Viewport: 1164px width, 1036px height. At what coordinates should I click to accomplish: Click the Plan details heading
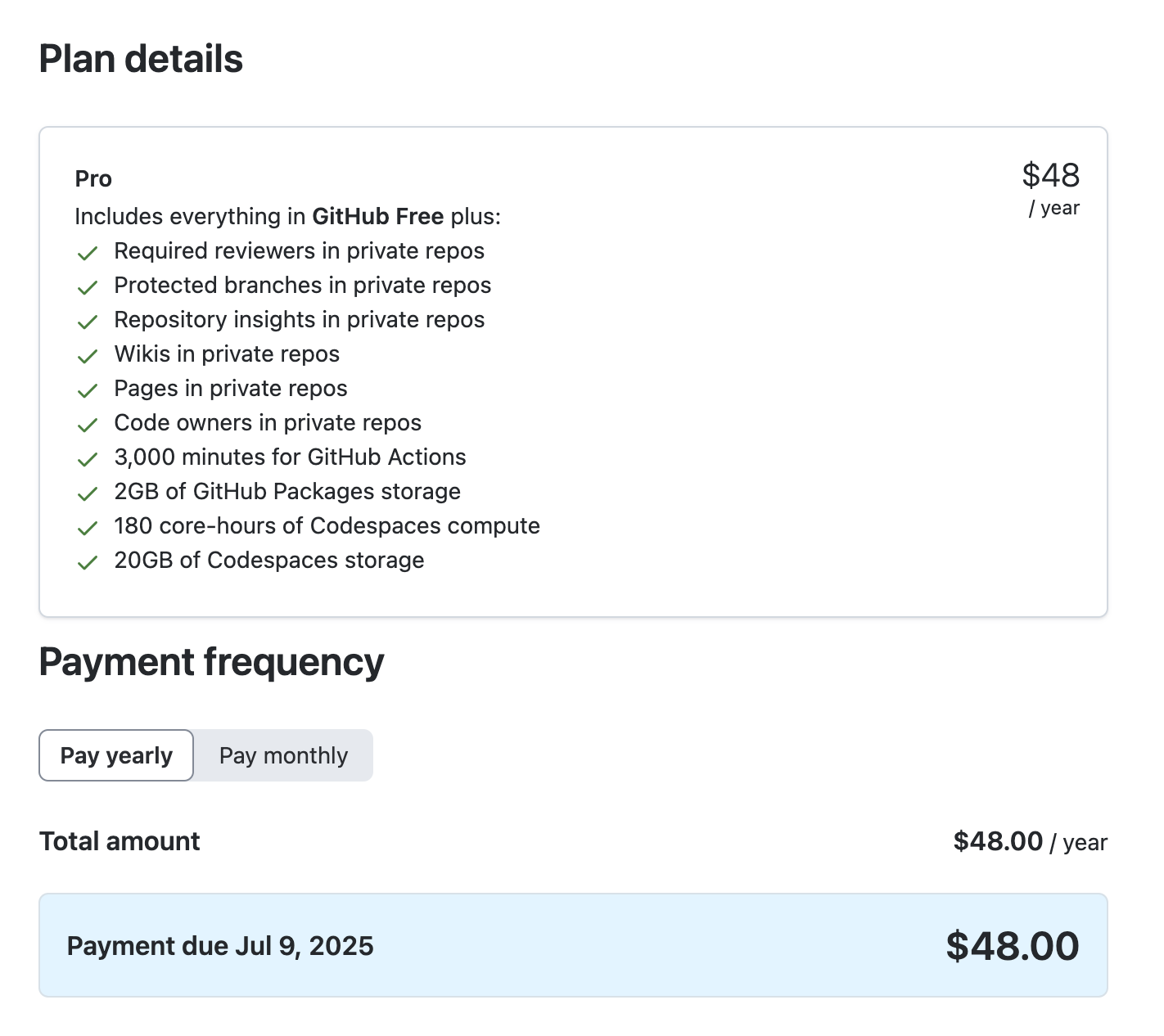click(141, 59)
